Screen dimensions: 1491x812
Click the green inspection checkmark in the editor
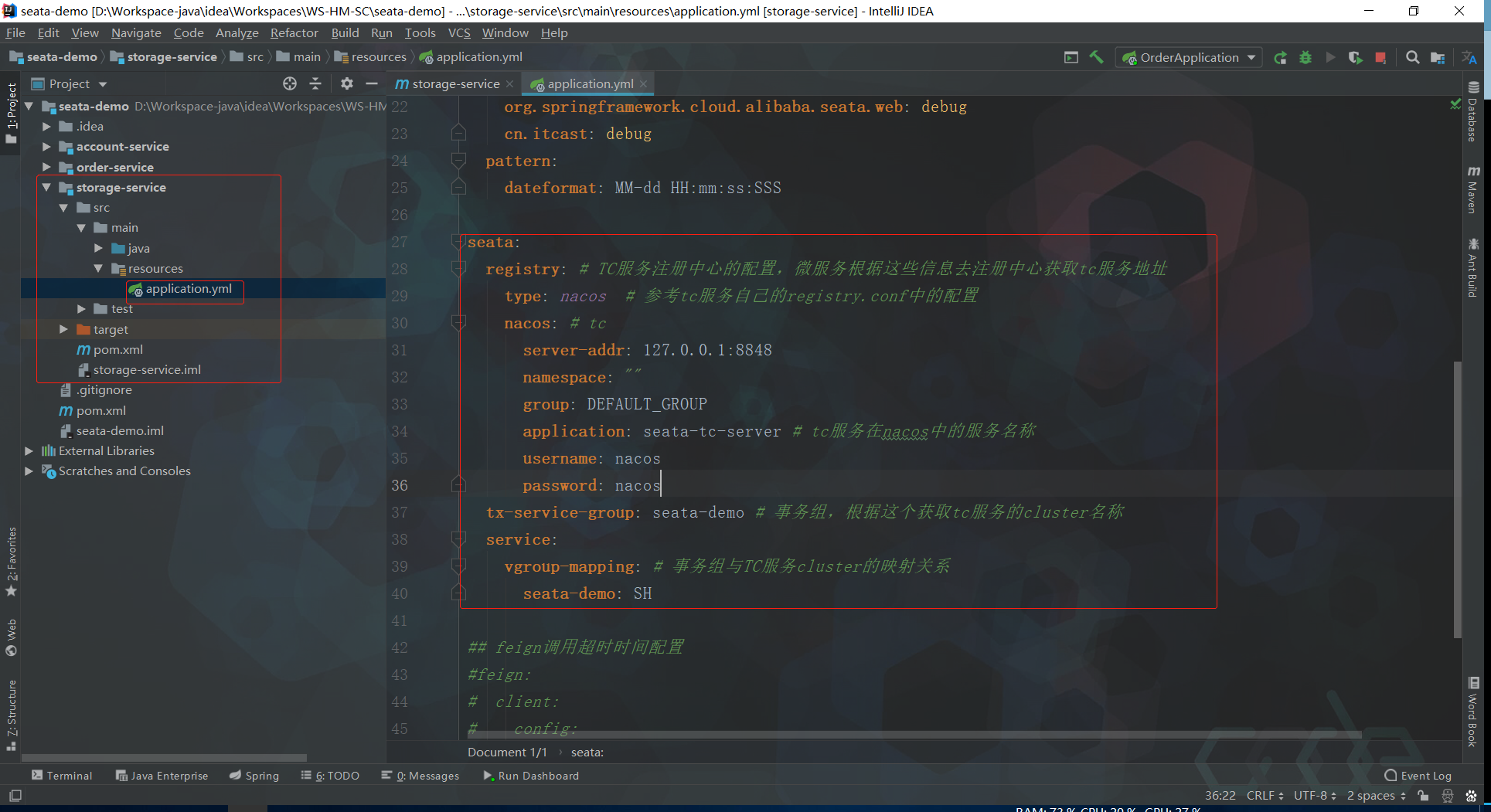coord(1455,104)
